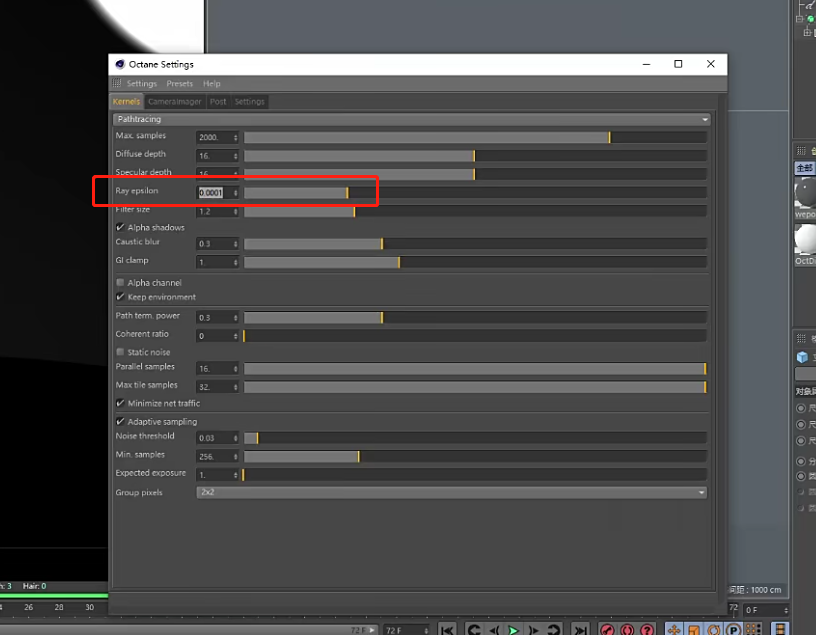816x635 pixels.
Task: Jump to the start of the animation
Action: click(x=447, y=630)
